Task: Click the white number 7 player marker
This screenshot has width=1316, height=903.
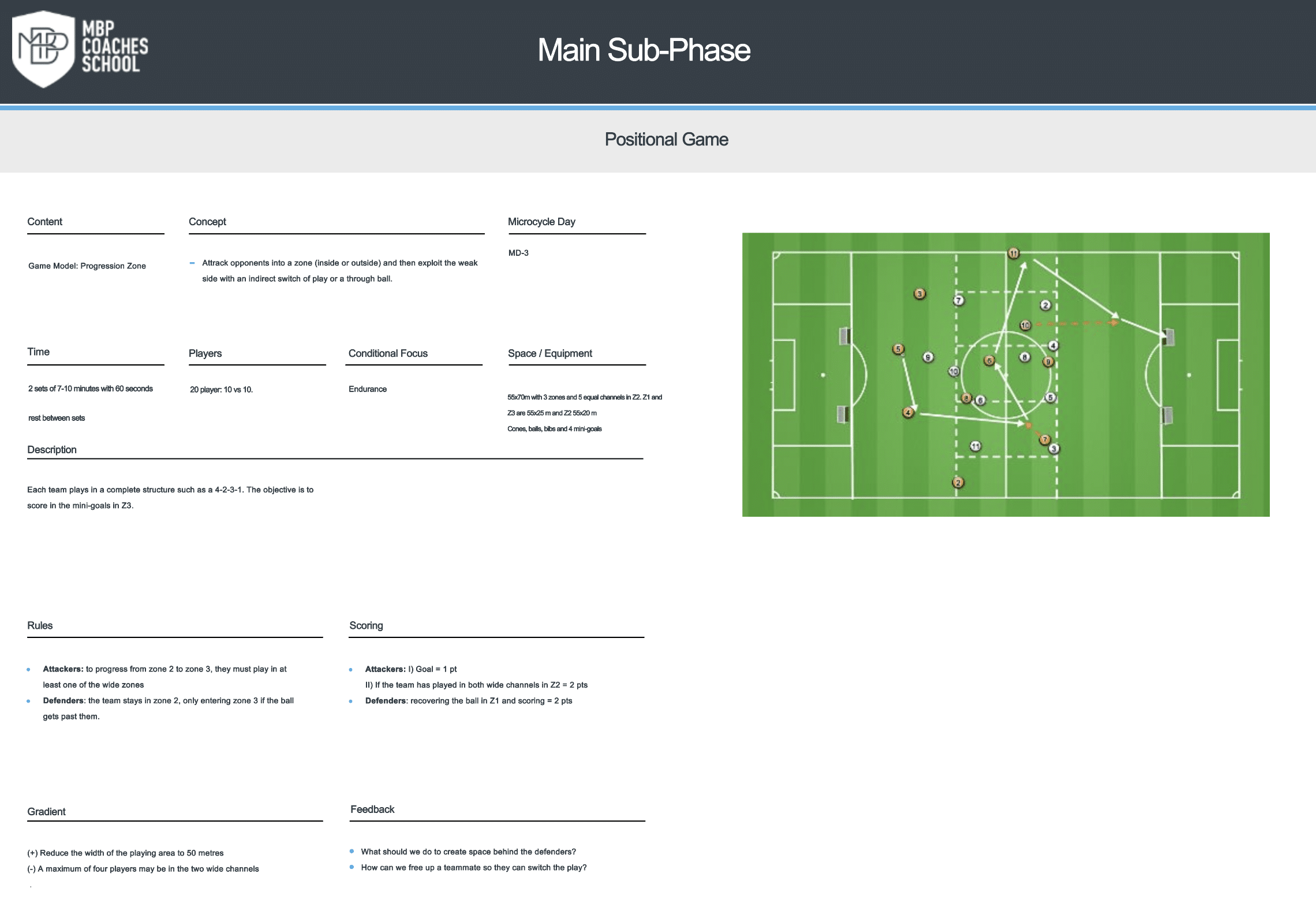Action: [x=959, y=300]
